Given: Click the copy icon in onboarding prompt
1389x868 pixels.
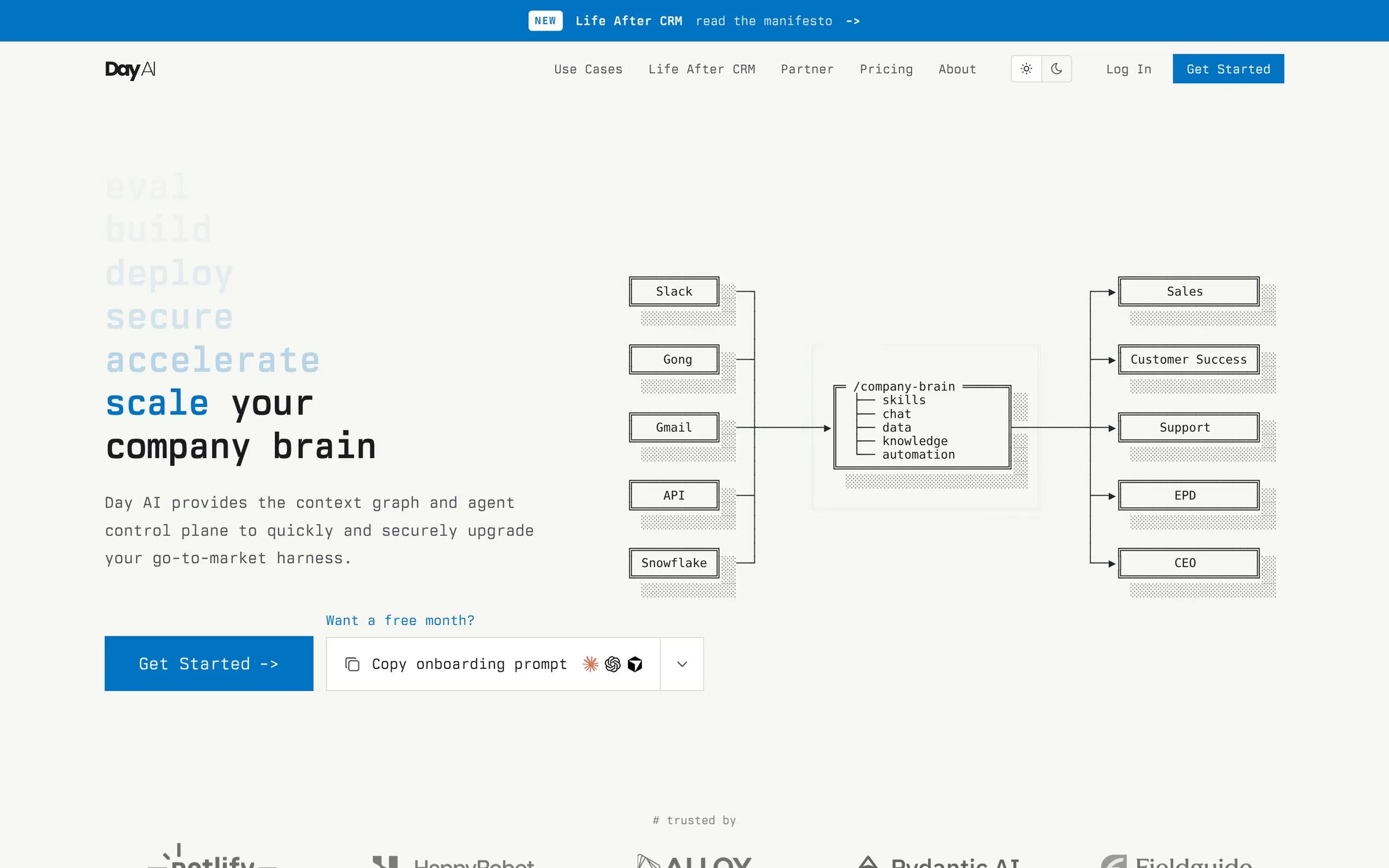Looking at the screenshot, I should pos(352,664).
